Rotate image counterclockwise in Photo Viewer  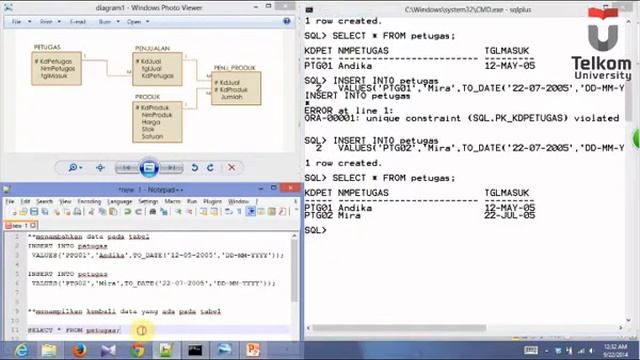[195, 168]
